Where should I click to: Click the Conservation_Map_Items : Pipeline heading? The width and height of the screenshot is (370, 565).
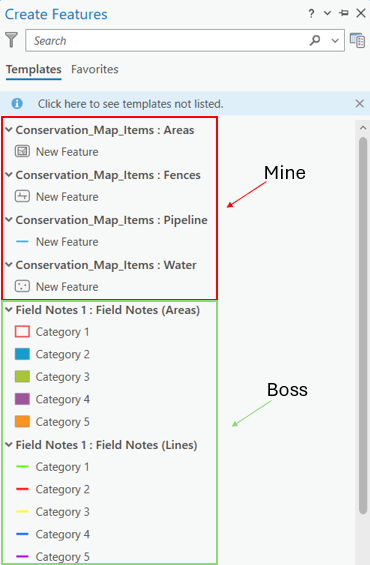[x=111, y=220]
